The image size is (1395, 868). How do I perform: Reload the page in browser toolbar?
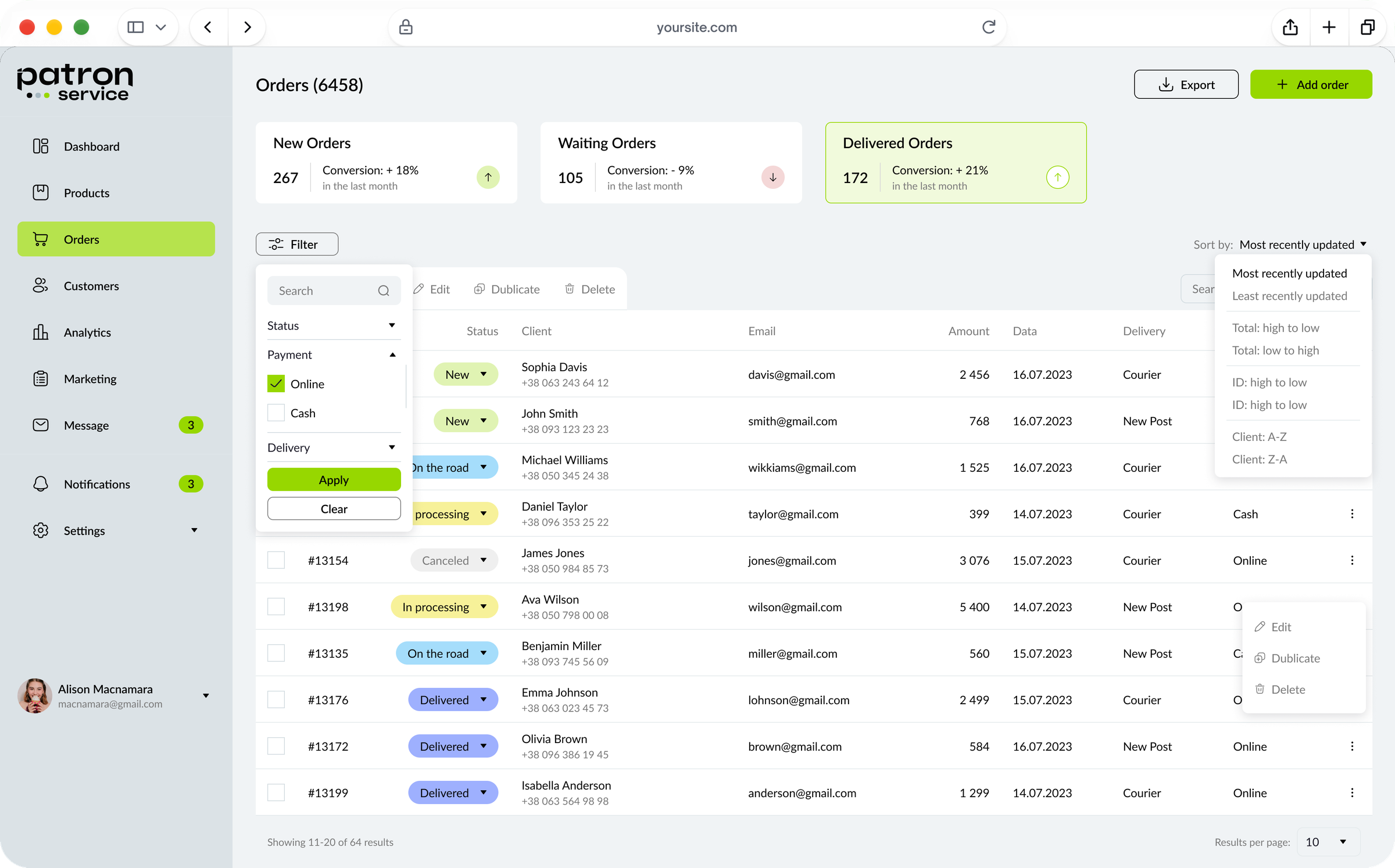tap(989, 27)
